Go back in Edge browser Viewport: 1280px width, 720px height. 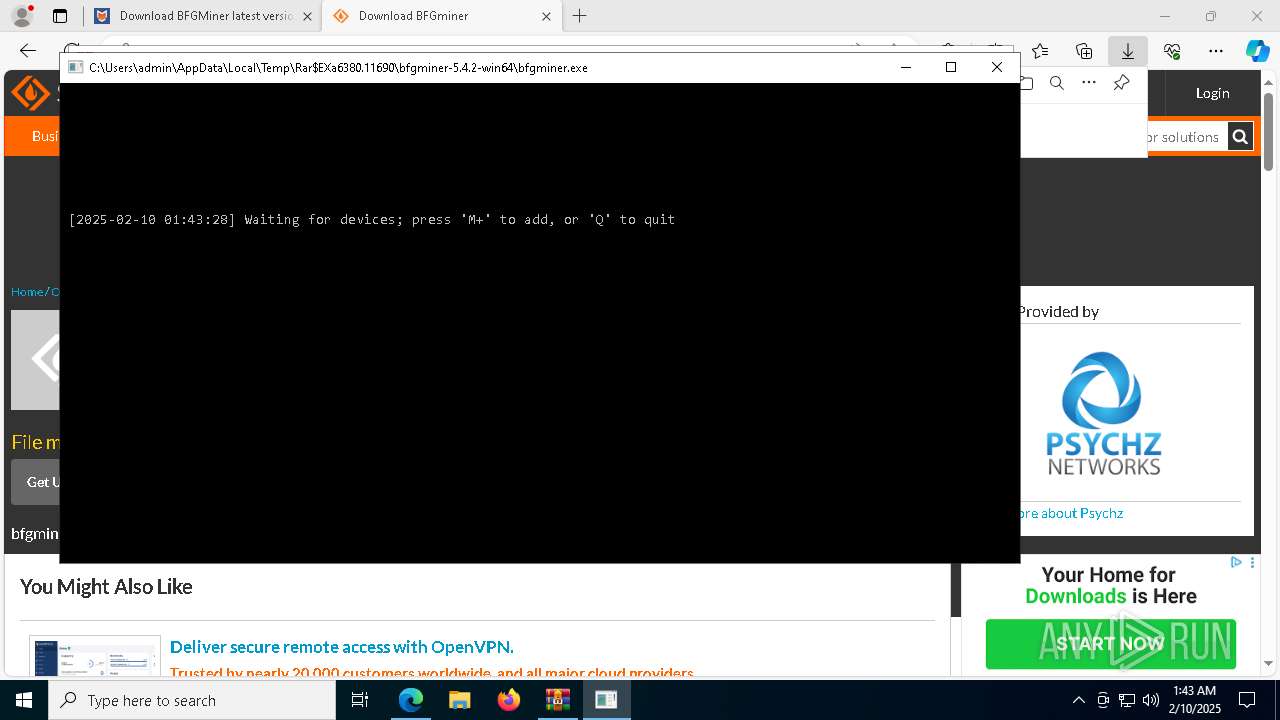coord(28,51)
